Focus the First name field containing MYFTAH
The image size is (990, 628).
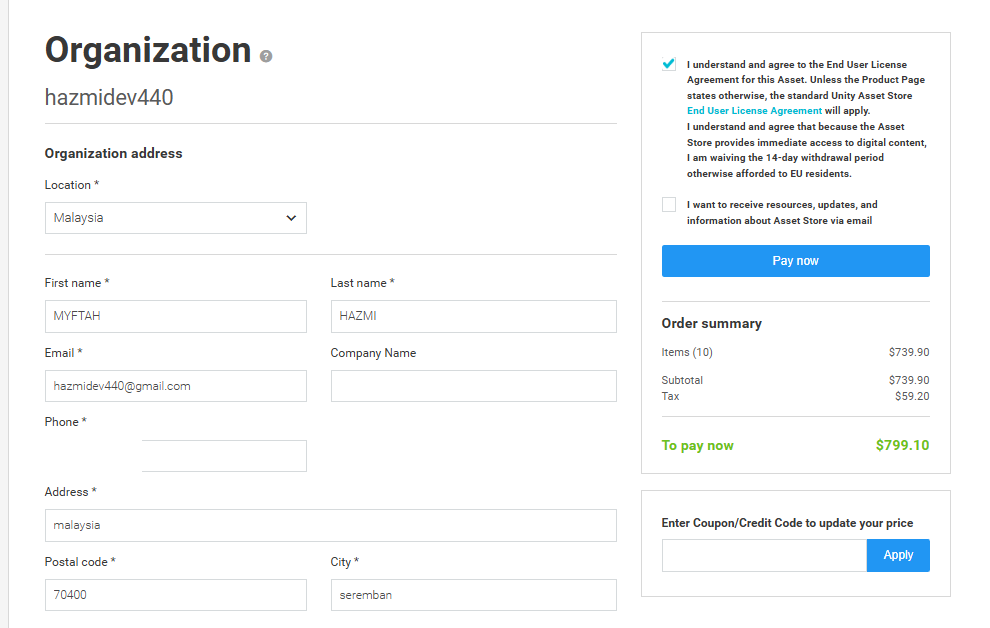[176, 316]
